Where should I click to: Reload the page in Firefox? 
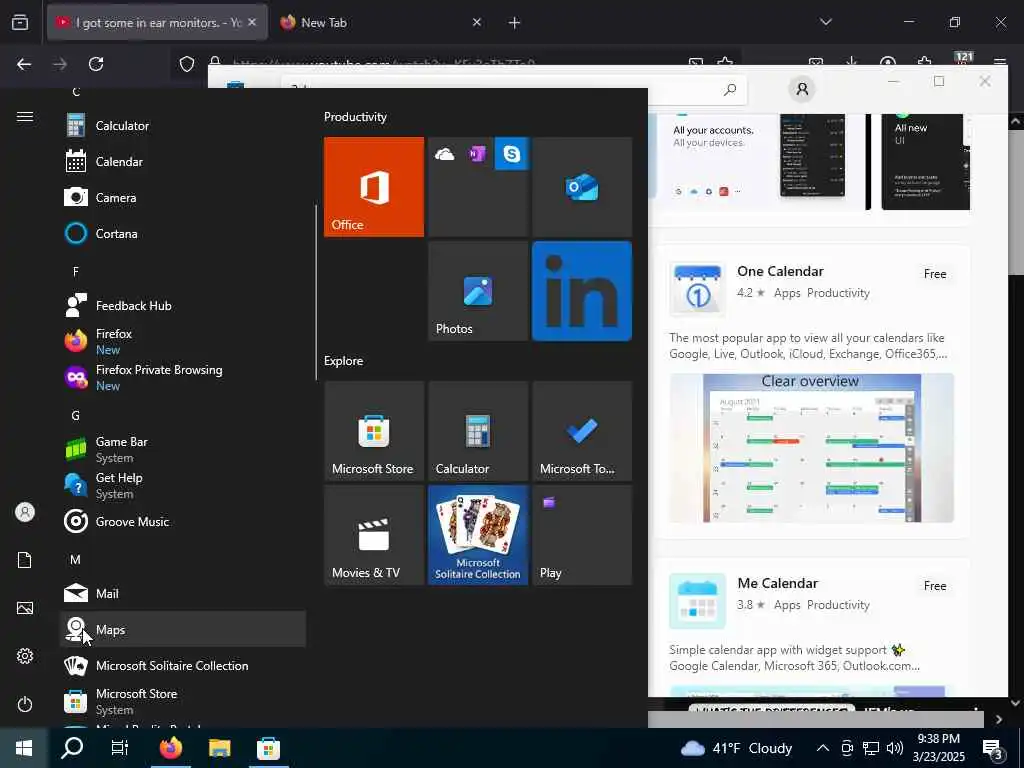(x=96, y=64)
